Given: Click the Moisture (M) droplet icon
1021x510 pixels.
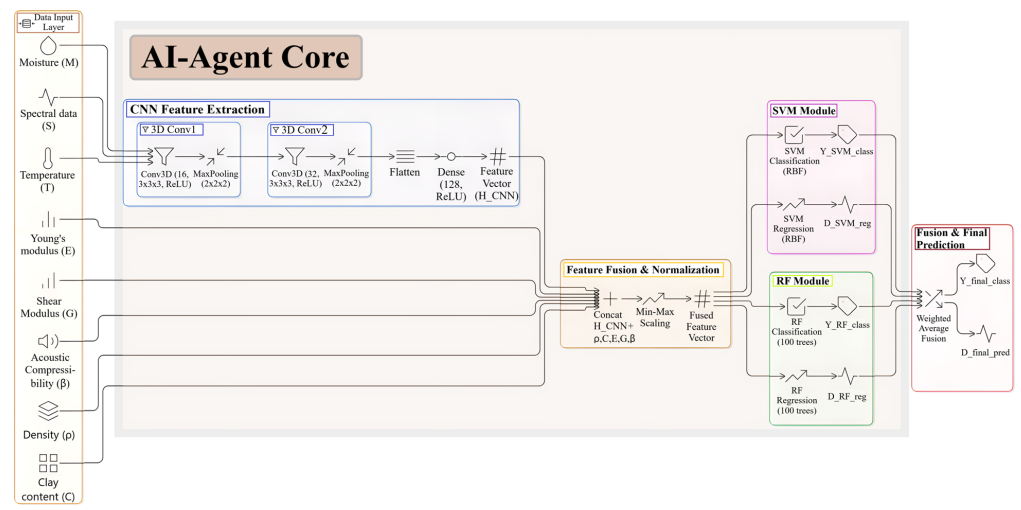Looking at the screenshot, I should click(47, 46).
